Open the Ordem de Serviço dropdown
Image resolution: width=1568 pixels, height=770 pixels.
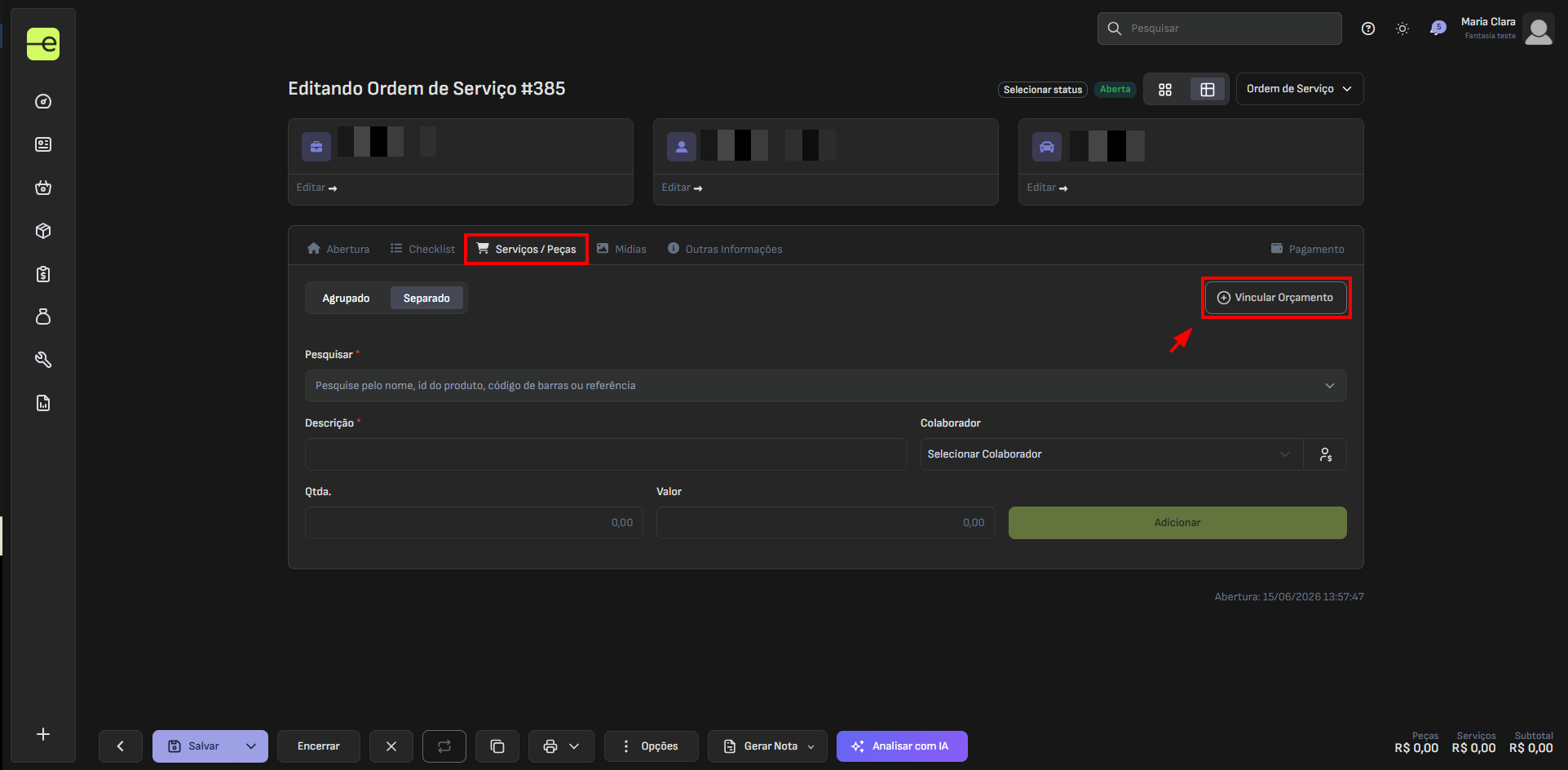point(1300,89)
